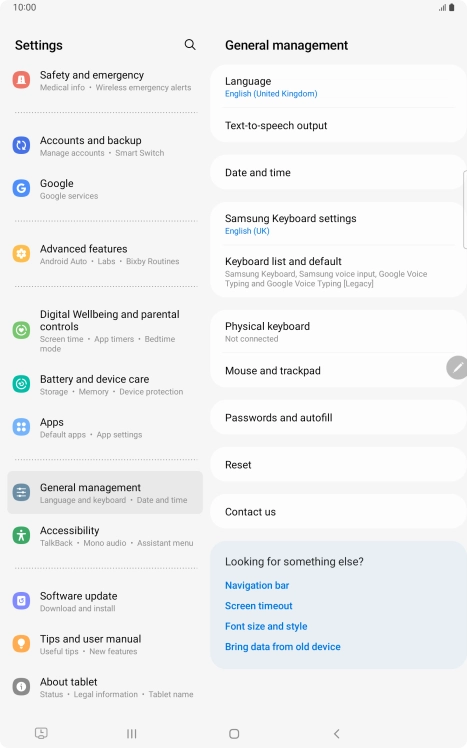This screenshot has height=748, width=467.
Task: Open Language English (United Kingdom) setting
Action: 339,86
